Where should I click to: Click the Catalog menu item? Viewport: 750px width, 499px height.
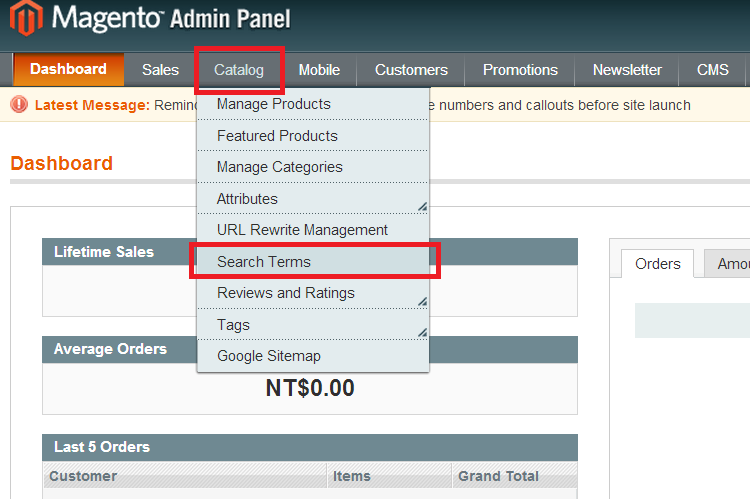[x=239, y=70]
